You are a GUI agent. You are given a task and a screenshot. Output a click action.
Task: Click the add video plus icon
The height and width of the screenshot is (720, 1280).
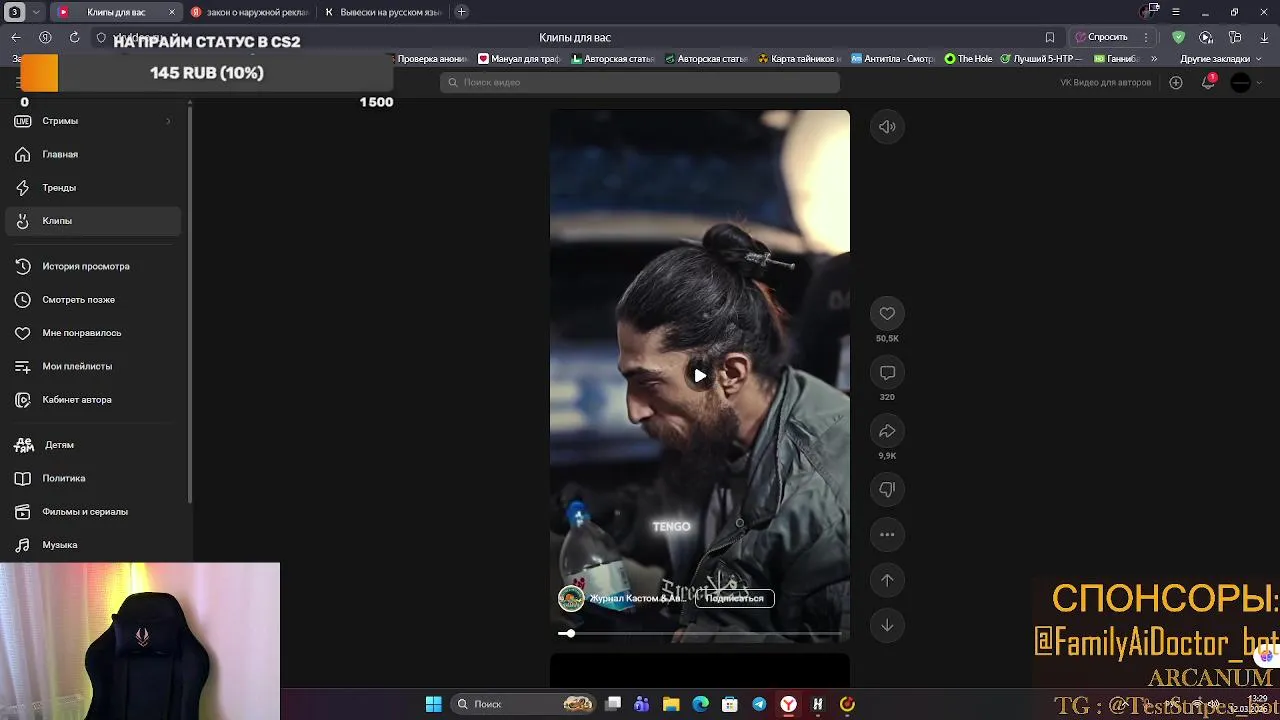[1176, 82]
